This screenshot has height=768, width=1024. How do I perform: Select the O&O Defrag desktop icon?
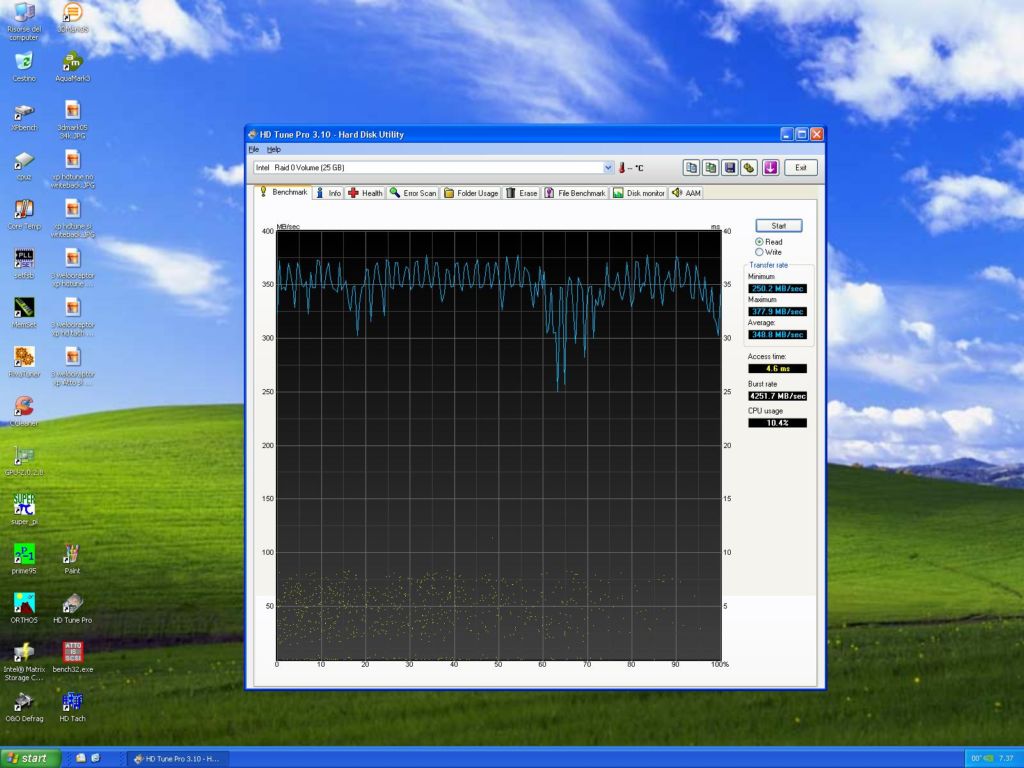(x=24, y=707)
